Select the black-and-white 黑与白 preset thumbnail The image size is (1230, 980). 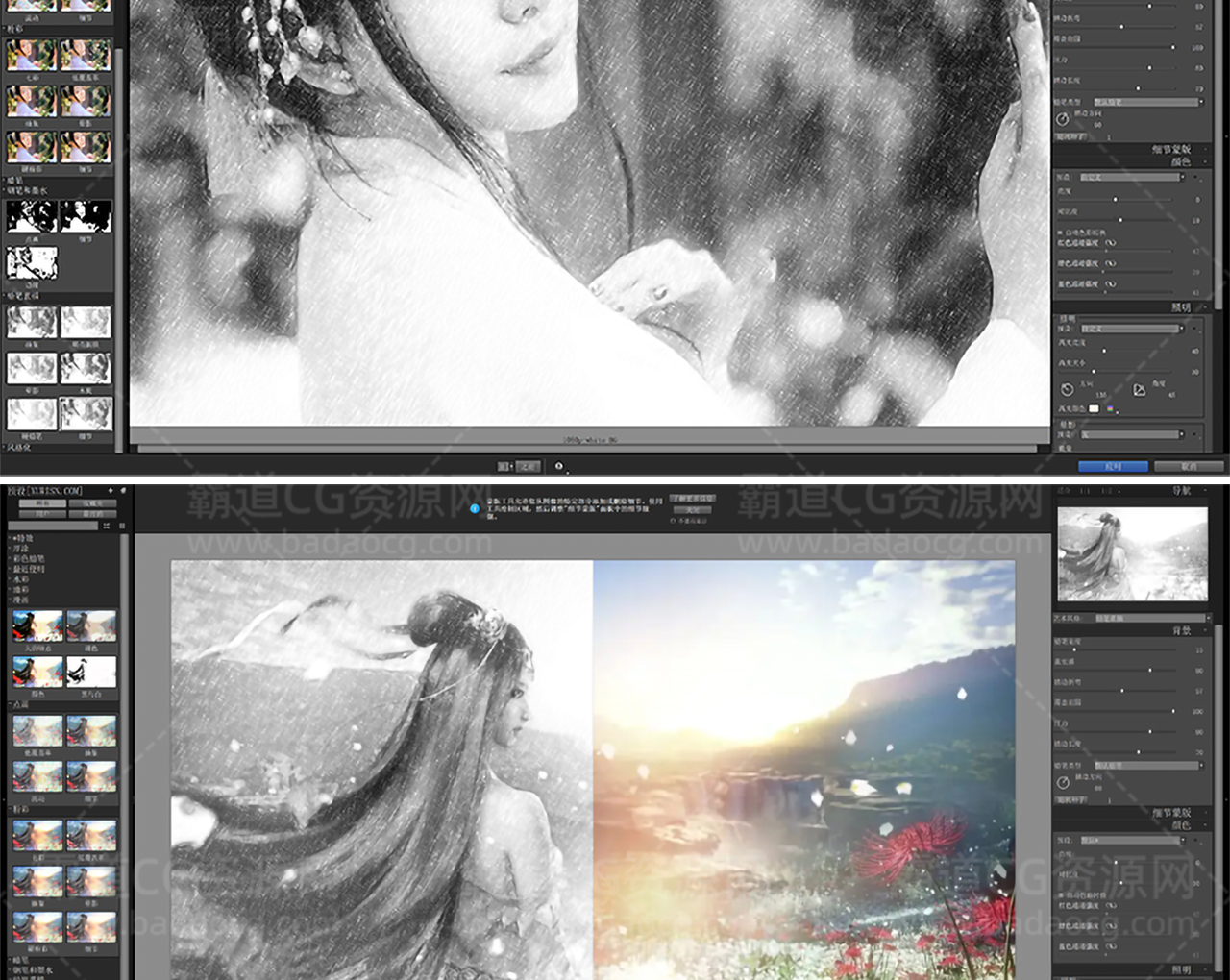[x=91, y=673]
